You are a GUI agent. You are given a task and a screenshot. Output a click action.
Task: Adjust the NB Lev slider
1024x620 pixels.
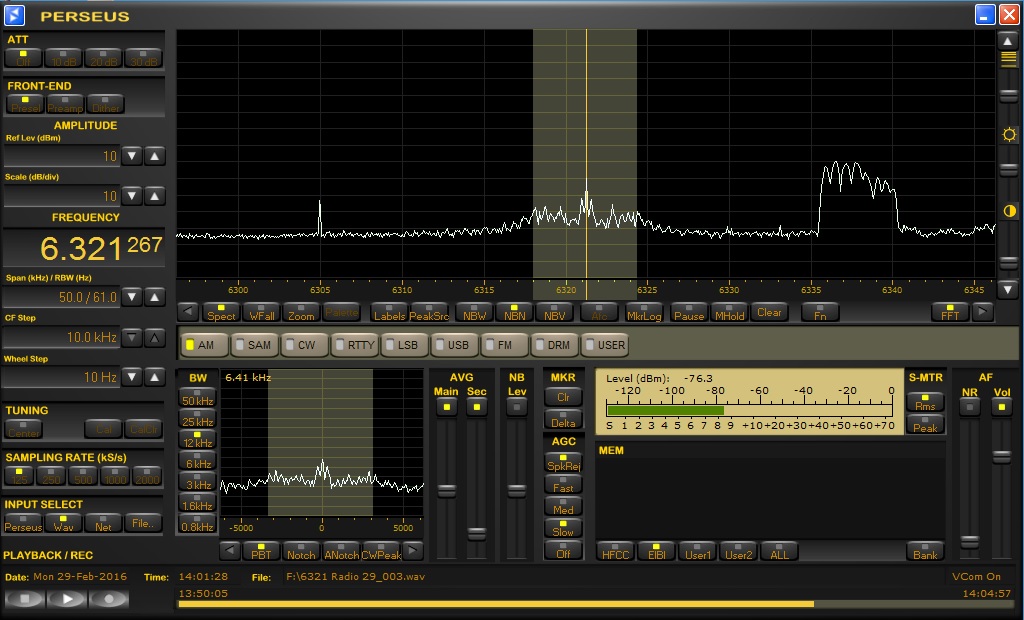517,490
